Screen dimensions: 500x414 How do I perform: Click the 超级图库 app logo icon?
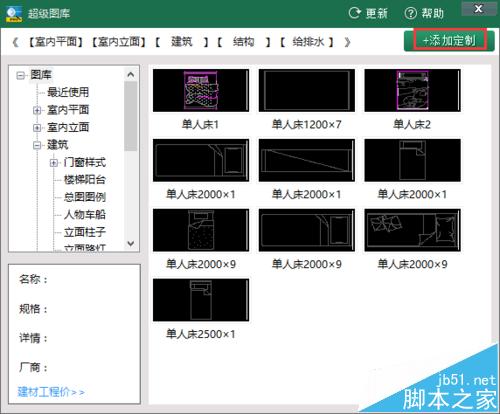tap(13, 13)
